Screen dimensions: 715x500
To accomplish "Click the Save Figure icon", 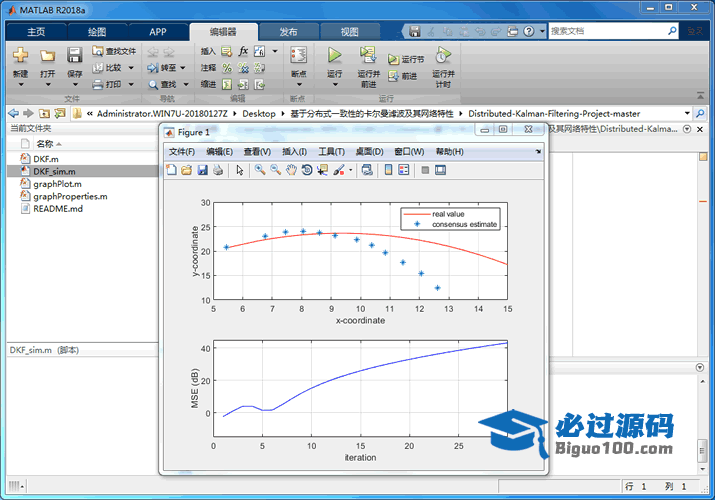I will click(x=203, y=170).
